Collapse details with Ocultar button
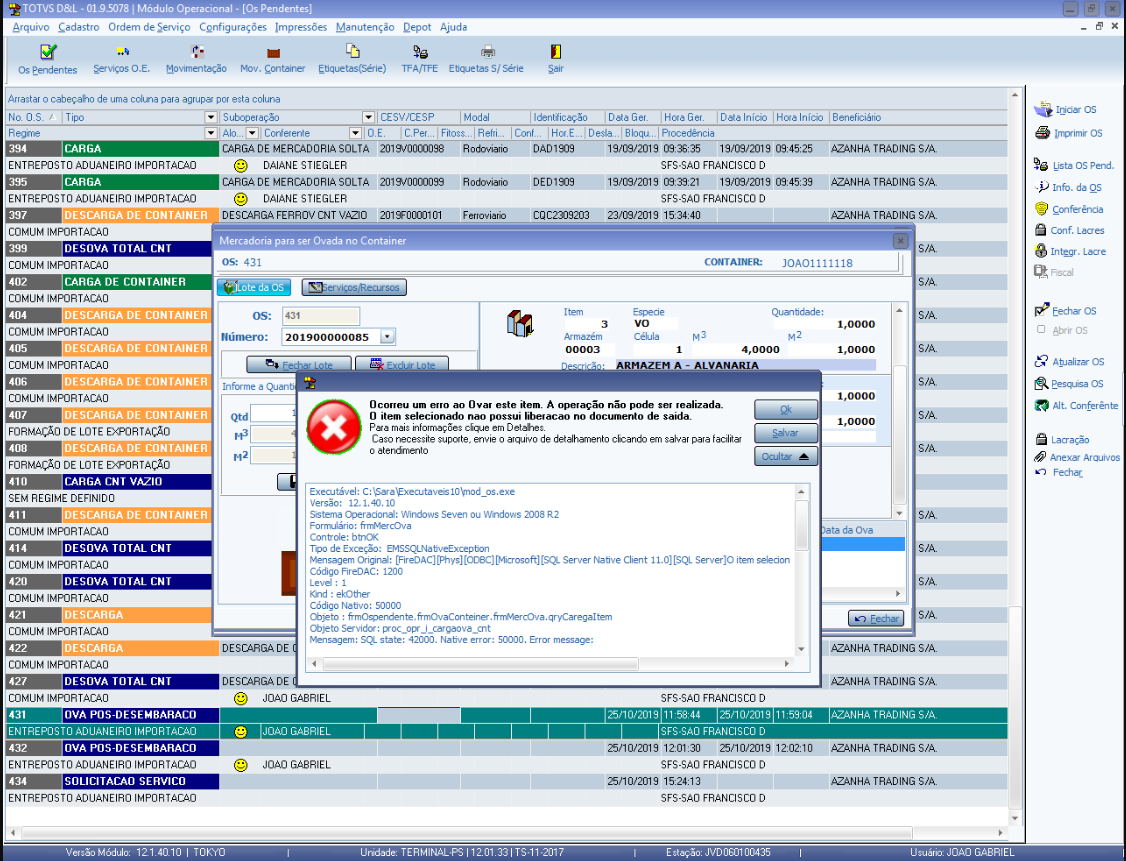The image size is (1126, 861). (786, 456)
